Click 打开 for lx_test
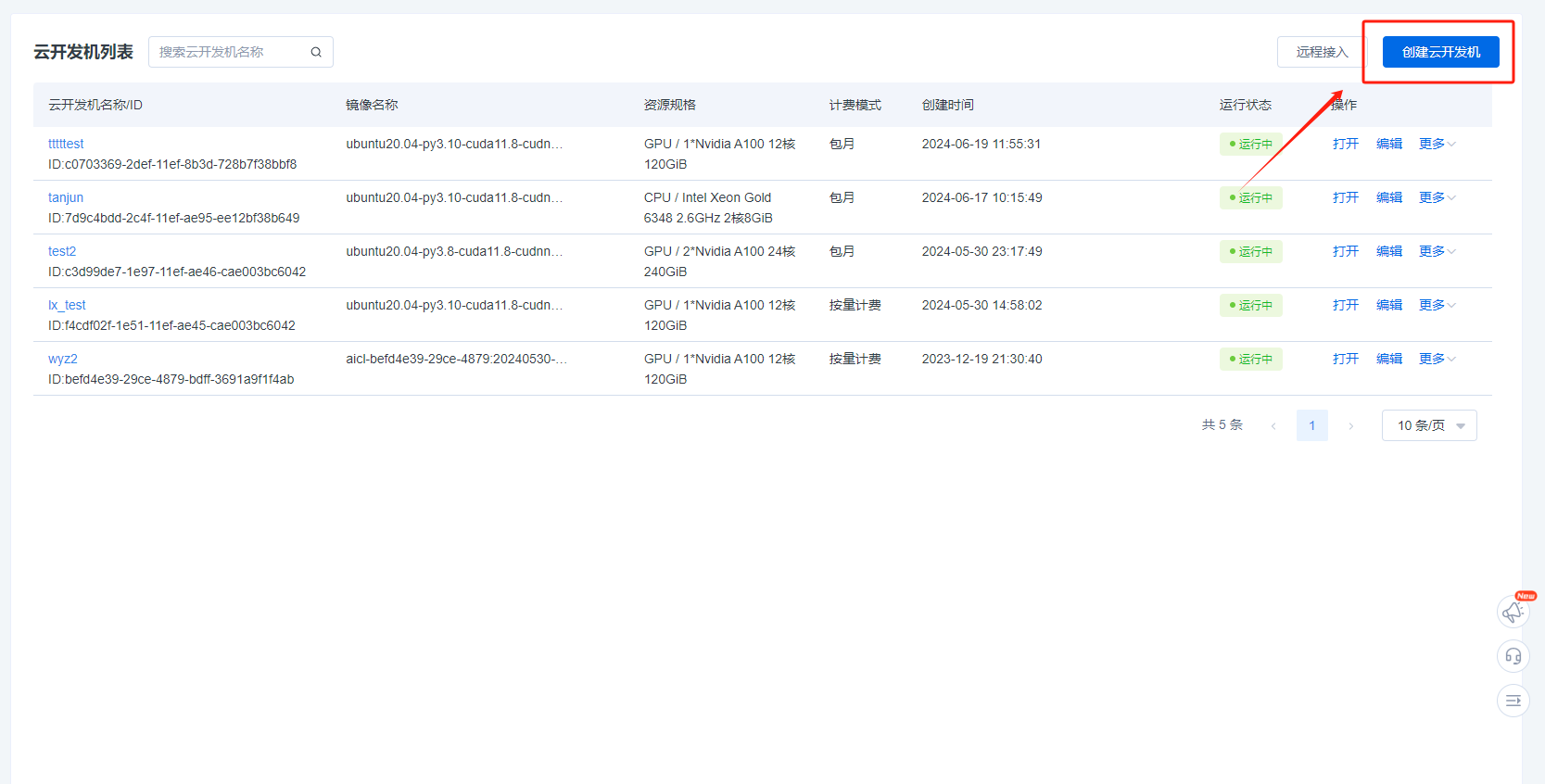The width and height of the screenshot is (1545, 784). 1346,305
